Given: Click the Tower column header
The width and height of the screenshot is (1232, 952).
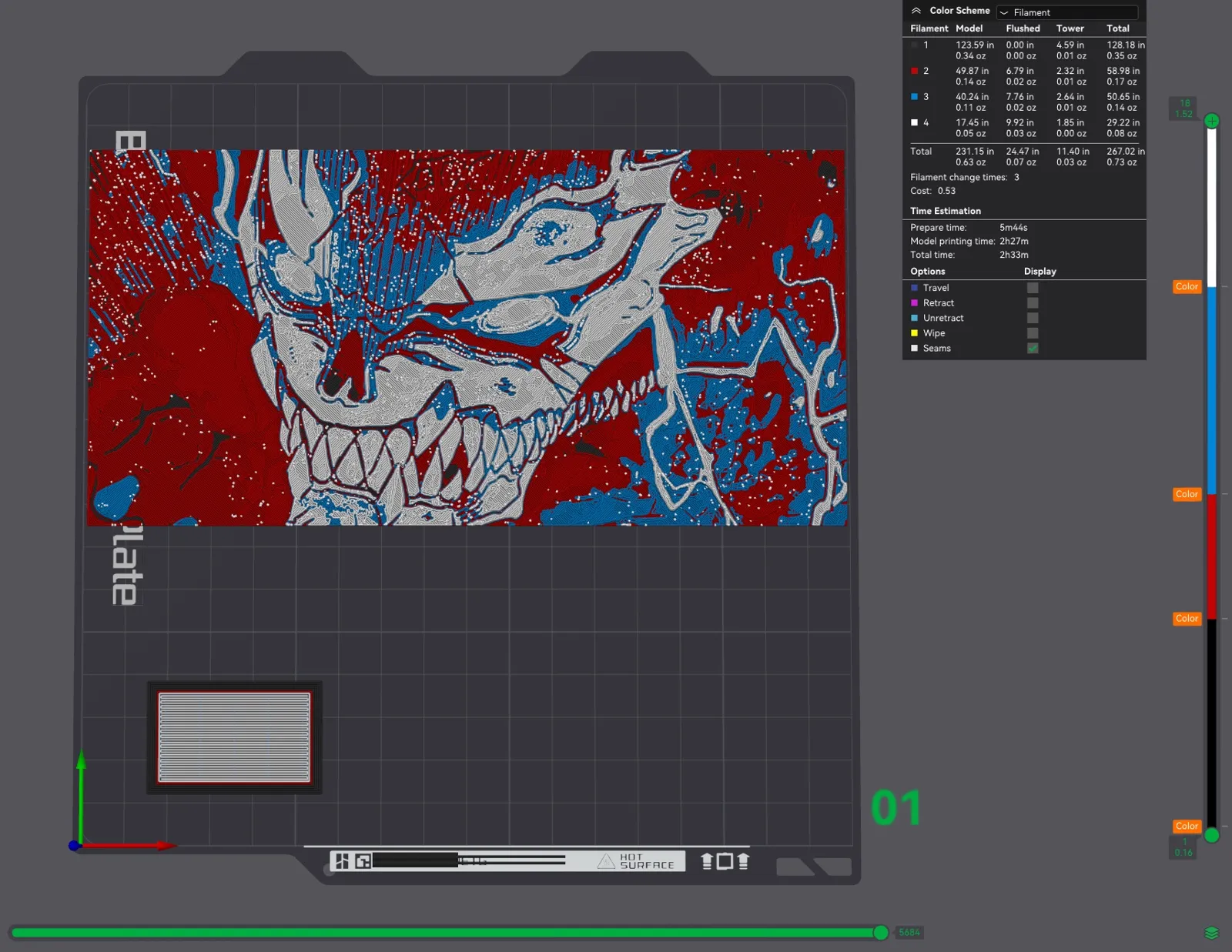Looking at the screenshot, I should point(1070,28).
